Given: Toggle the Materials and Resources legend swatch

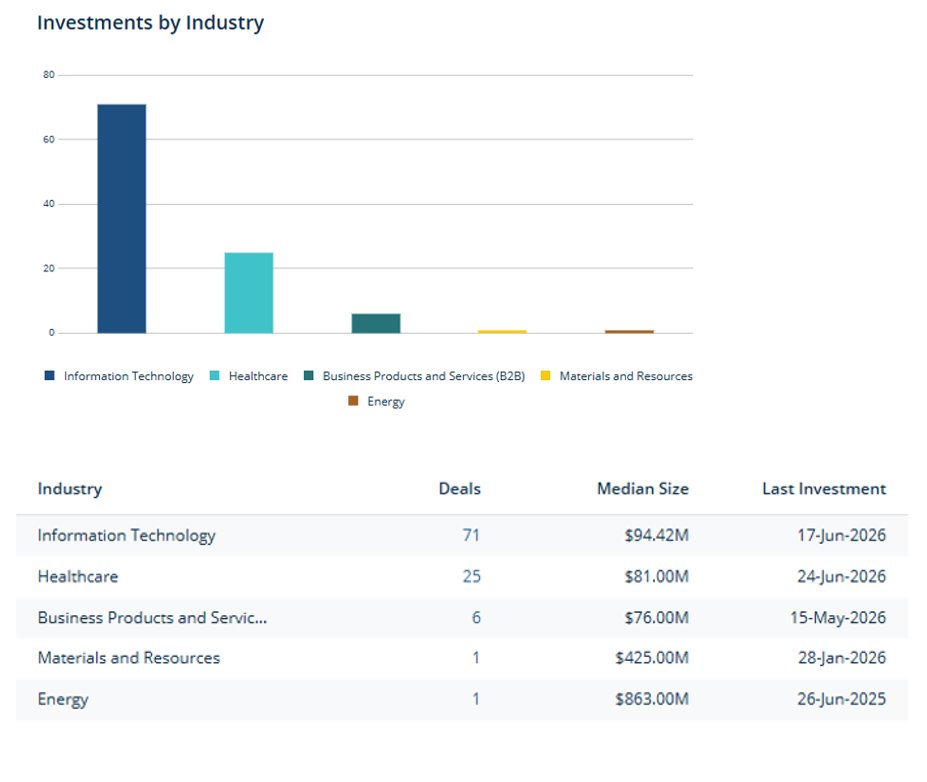Looking at the screenshot, I should click(x=546, y=375).
